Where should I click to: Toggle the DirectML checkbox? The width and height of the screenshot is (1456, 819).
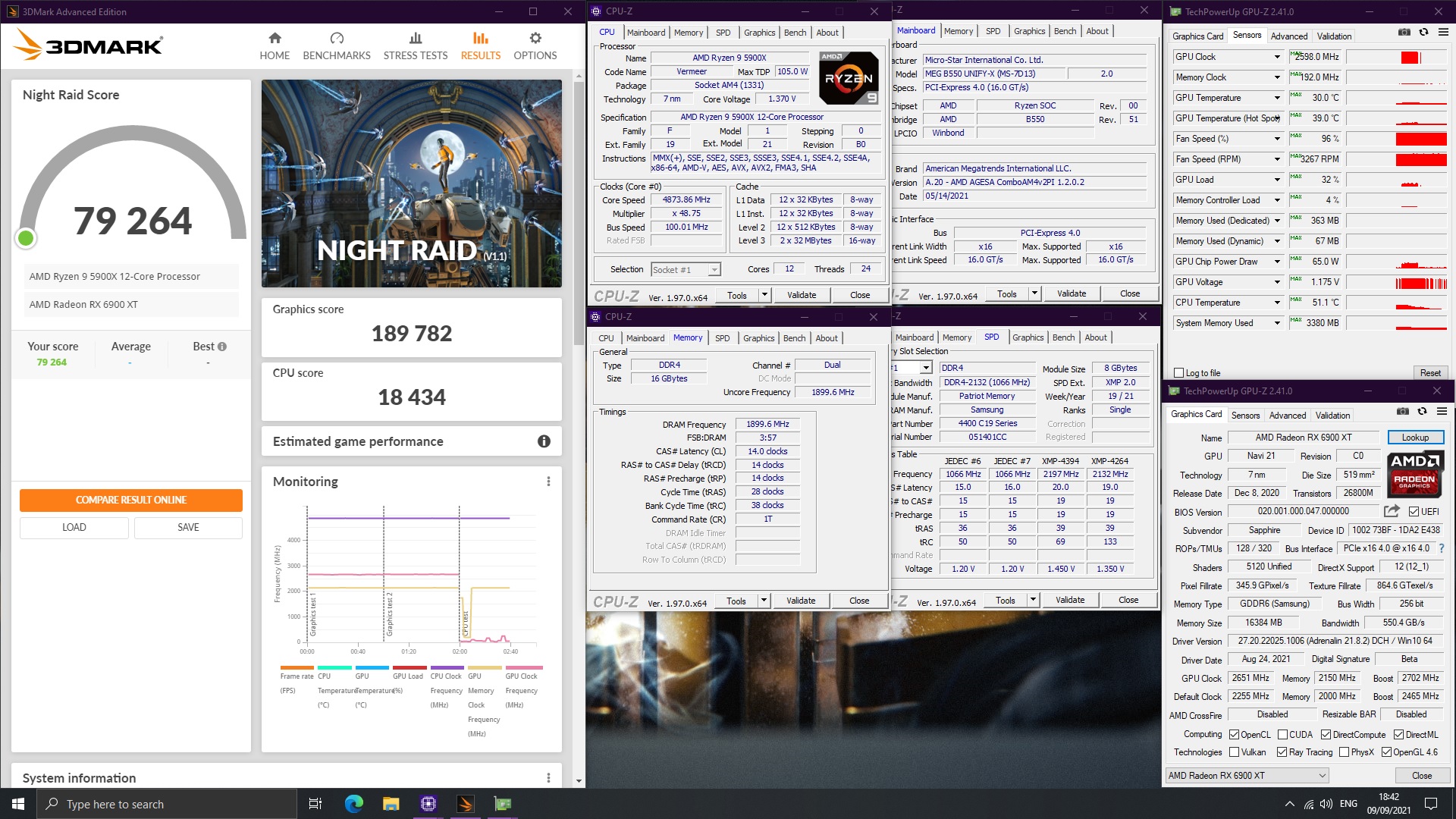click(1399, 735)
